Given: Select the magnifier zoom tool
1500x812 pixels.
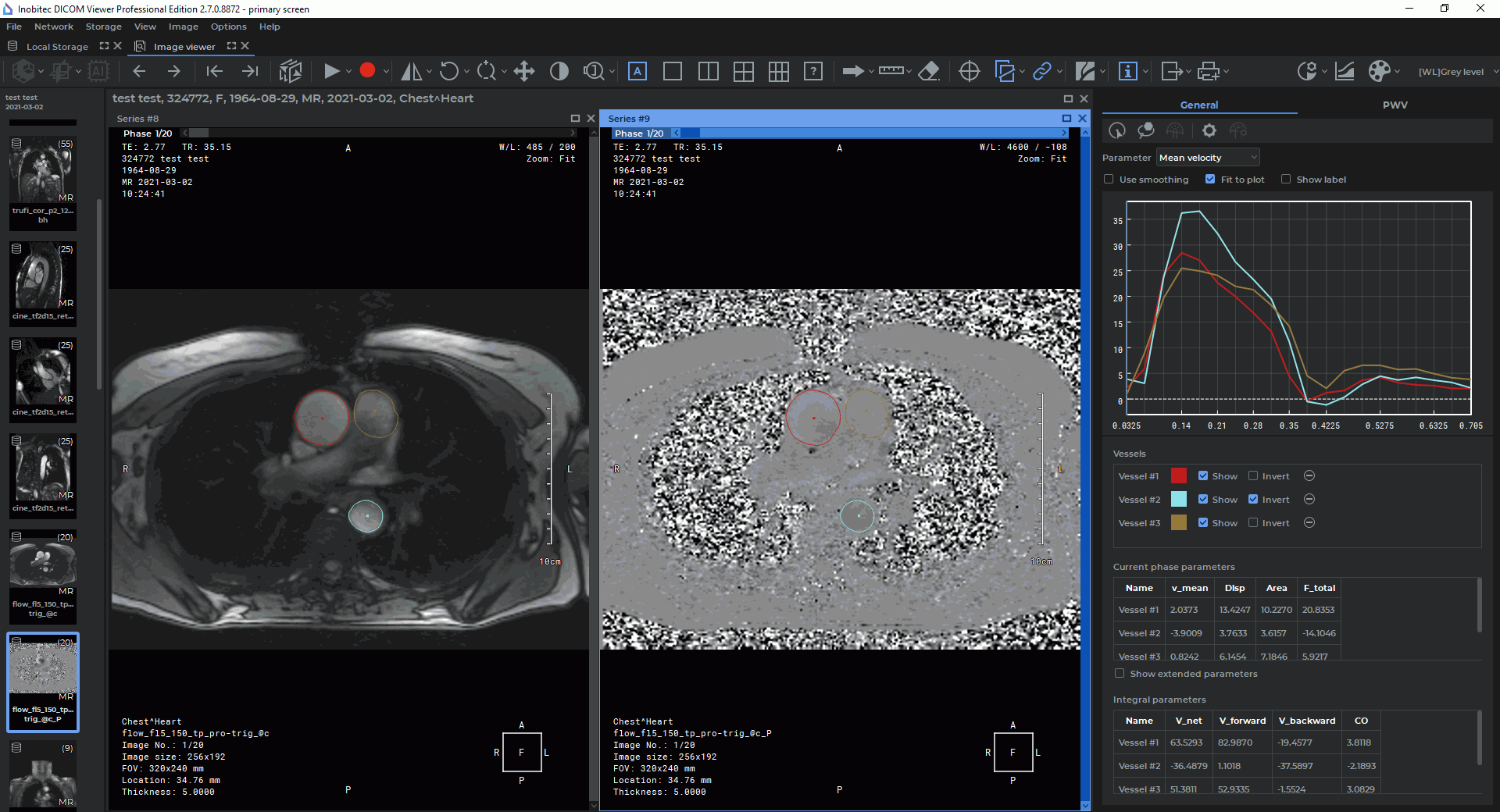Looking at the screenshot, I should 594,71.
